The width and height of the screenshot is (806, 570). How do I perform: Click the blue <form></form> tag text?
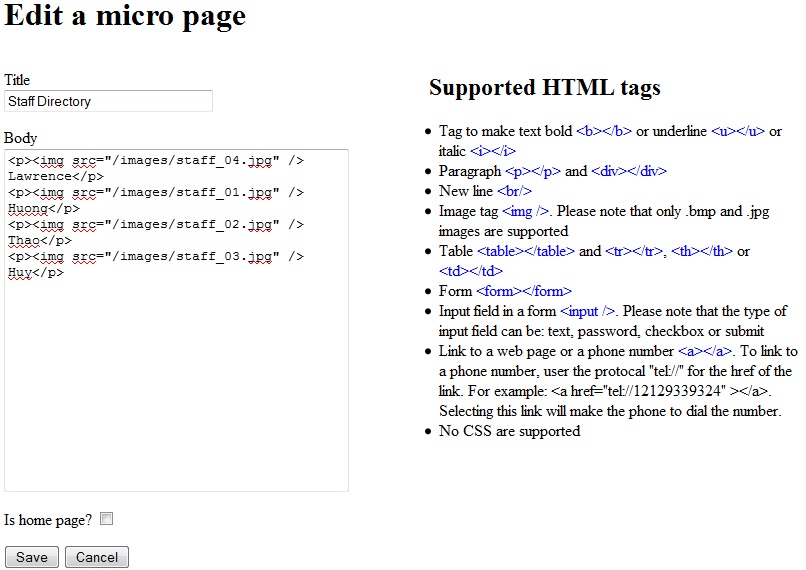point(524,291)
